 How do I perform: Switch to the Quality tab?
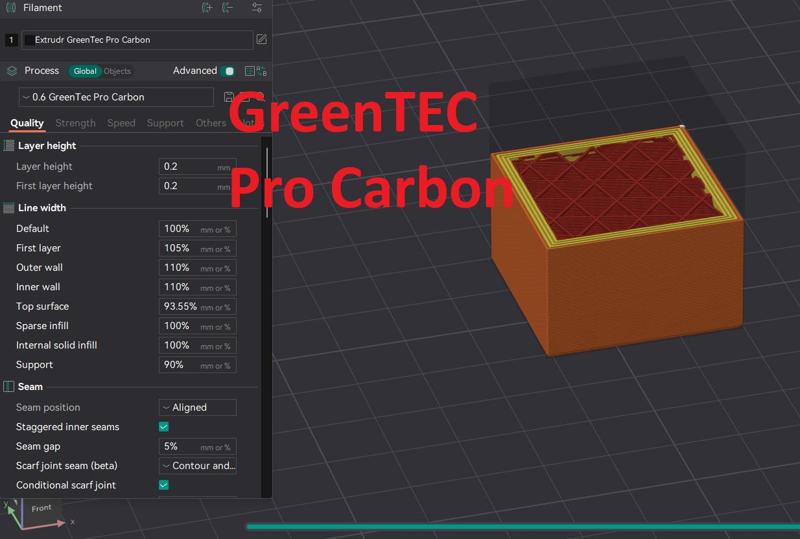pyautogui.click(x=27, y=123)
